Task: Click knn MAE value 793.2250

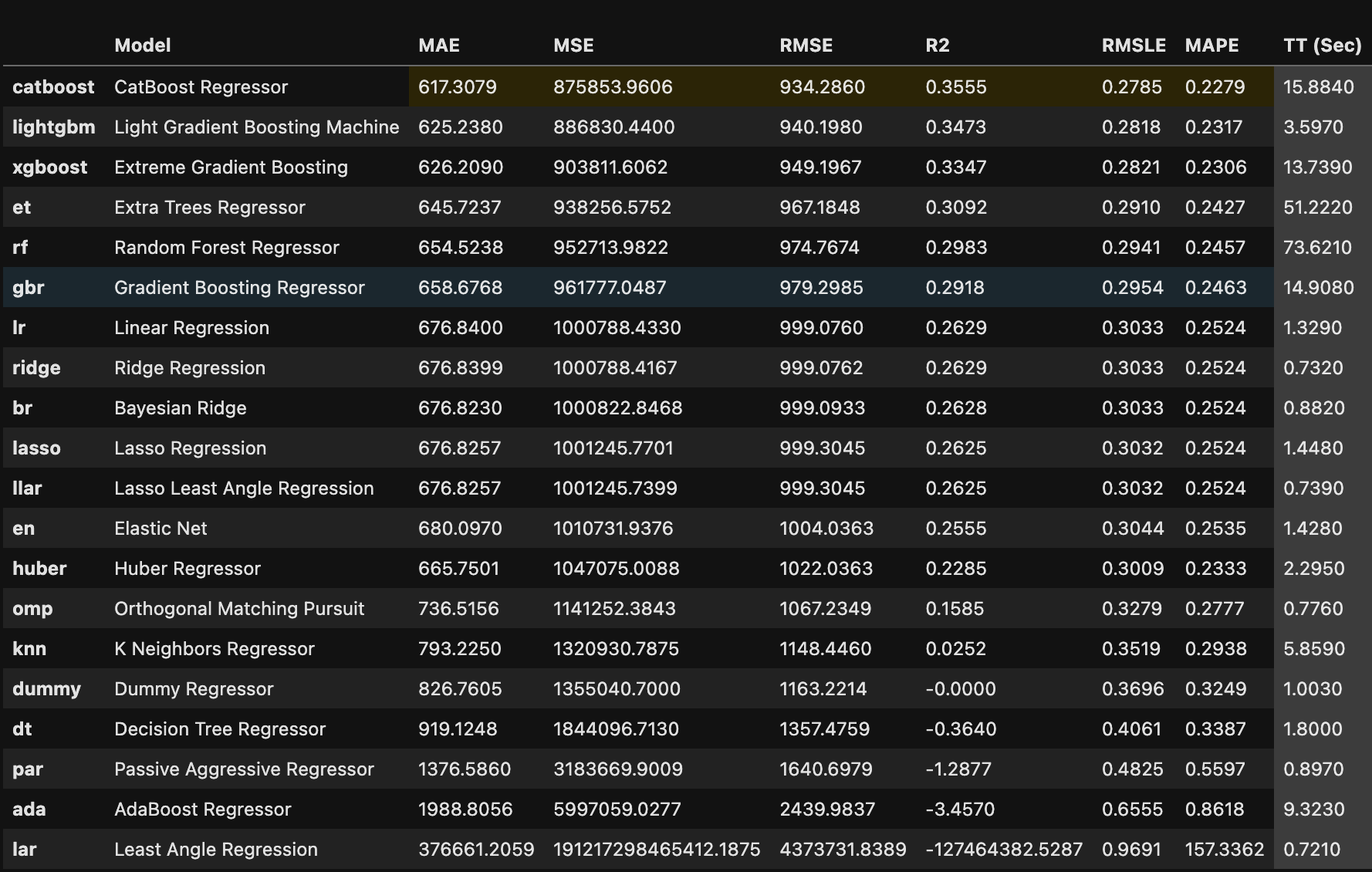Action: coord(460,649)
